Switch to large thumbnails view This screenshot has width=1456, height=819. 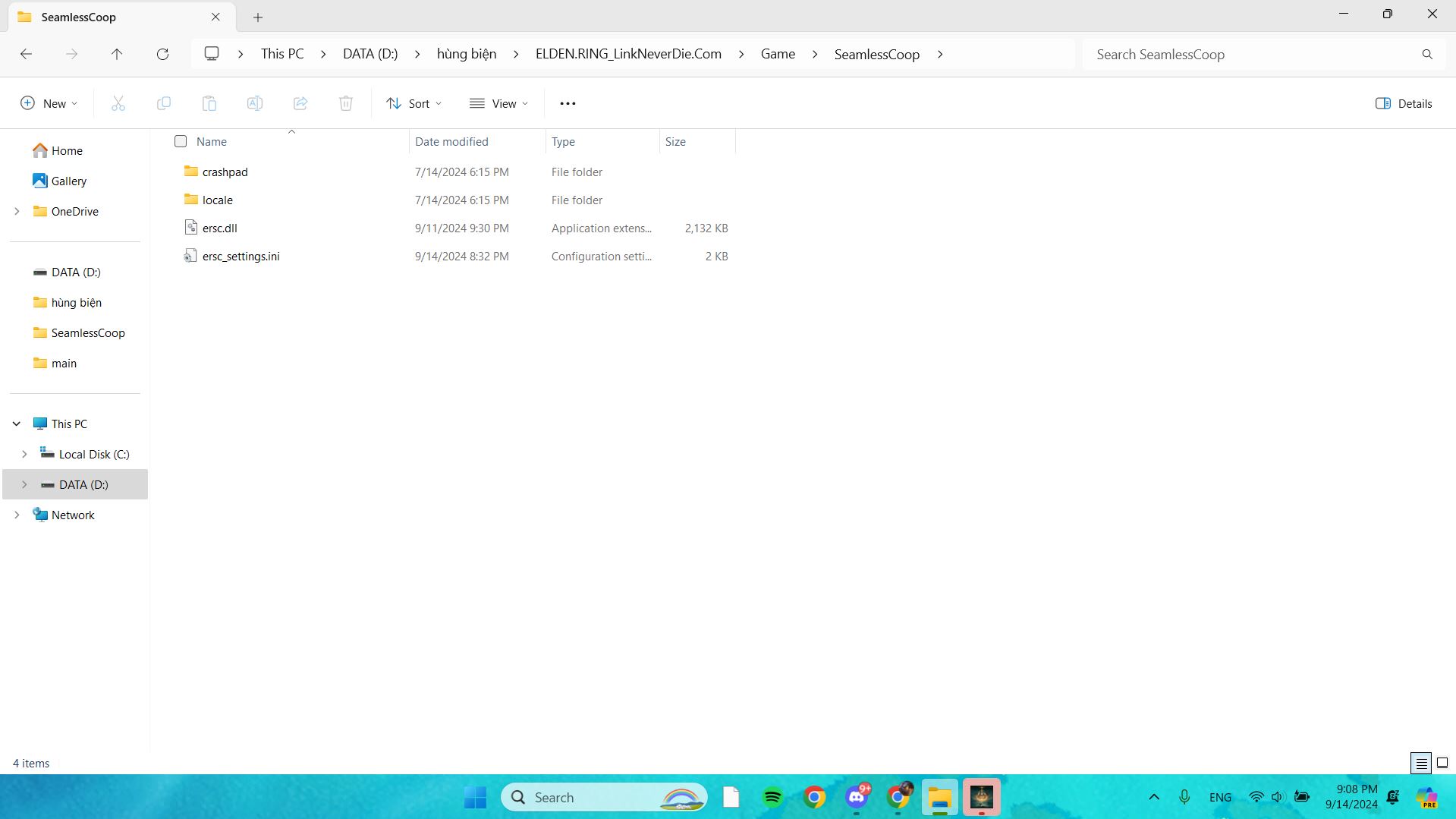(x=1442, y=763)
